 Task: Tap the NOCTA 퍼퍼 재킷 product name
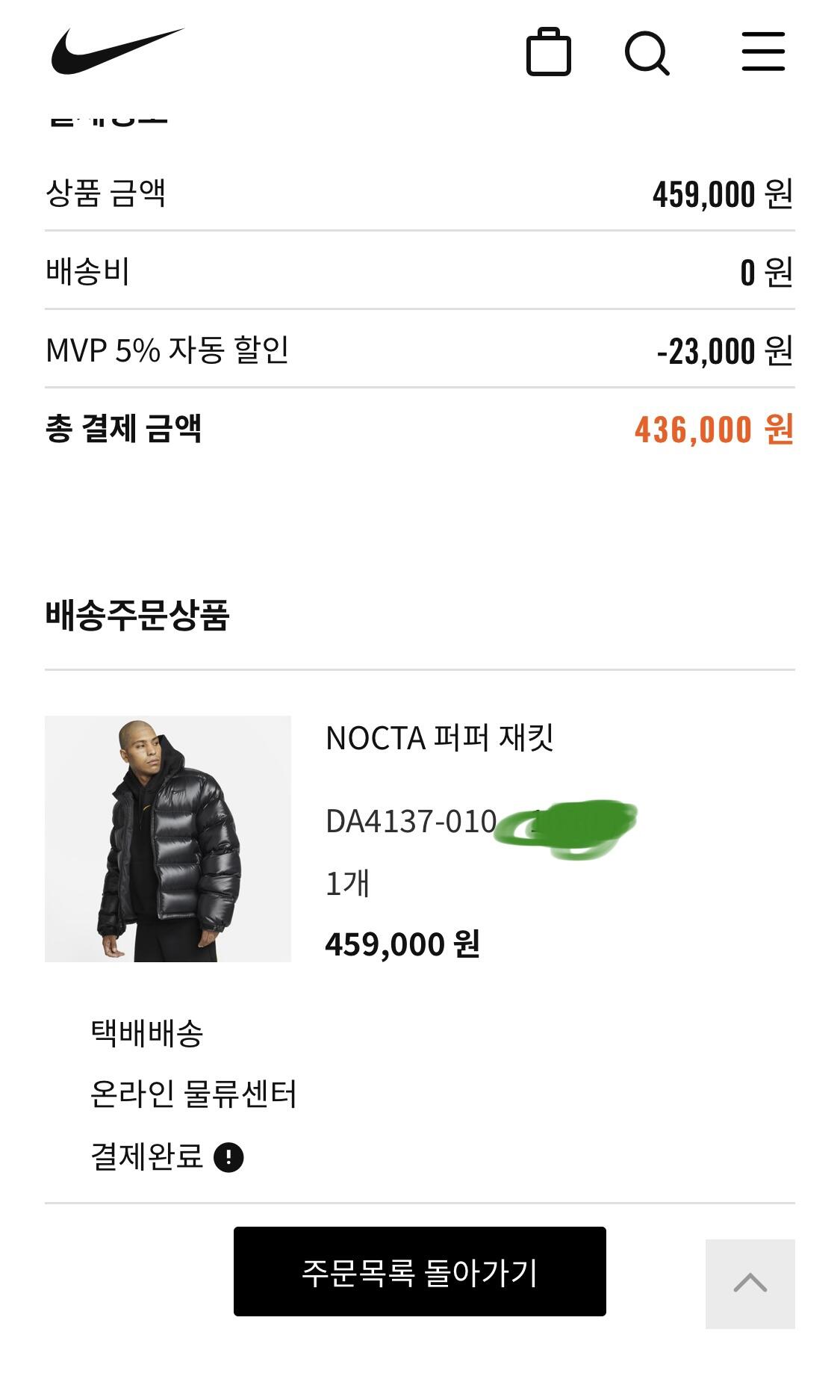[440, 738]
